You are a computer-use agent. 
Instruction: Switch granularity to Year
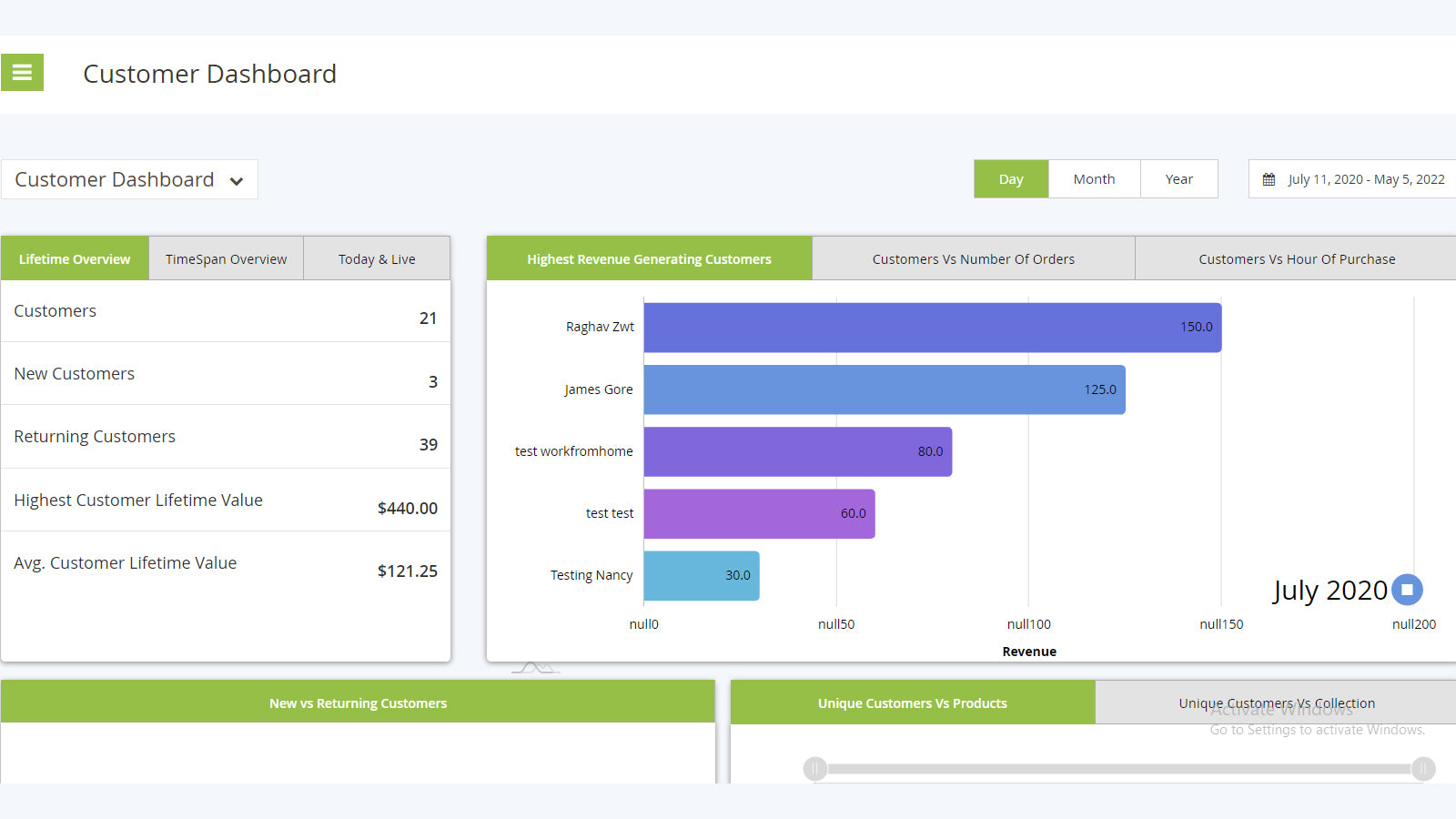click(1178, 179)
